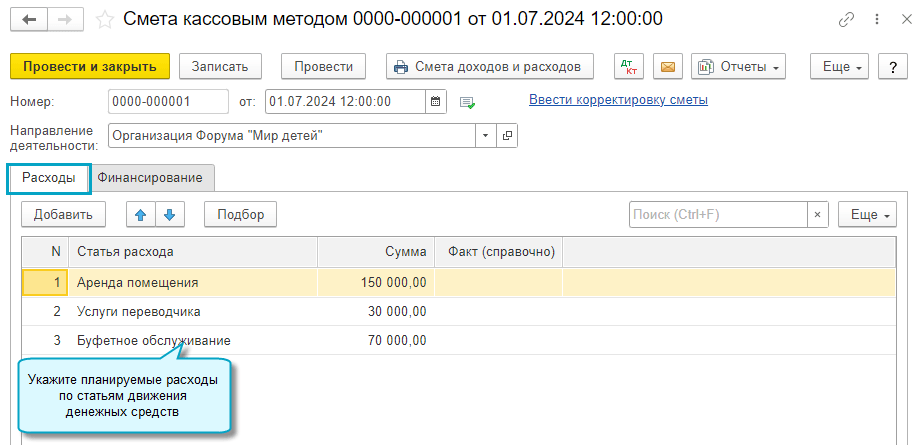Viewport: 913px width, 445px height.
Task: Click the Факт (справочно) column header
Action: click(498, 252)
